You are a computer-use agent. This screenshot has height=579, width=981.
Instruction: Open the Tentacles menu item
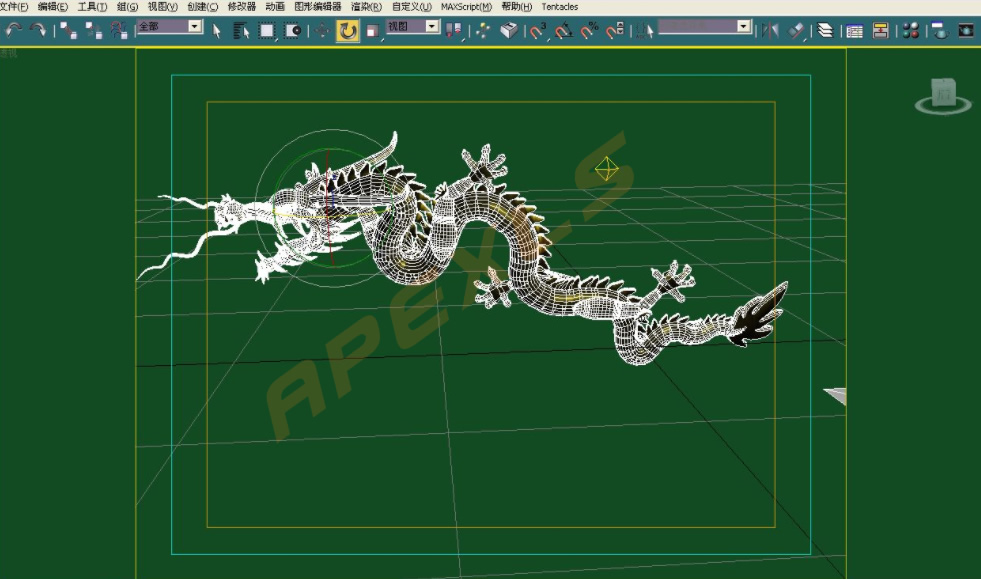[559, 7]
